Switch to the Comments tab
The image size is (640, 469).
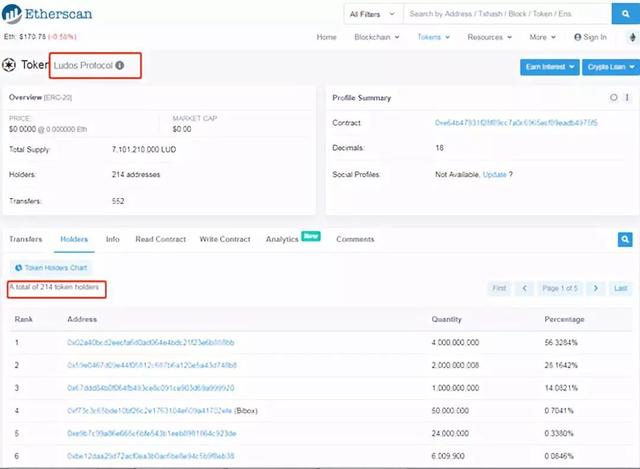tap(355, 239)
